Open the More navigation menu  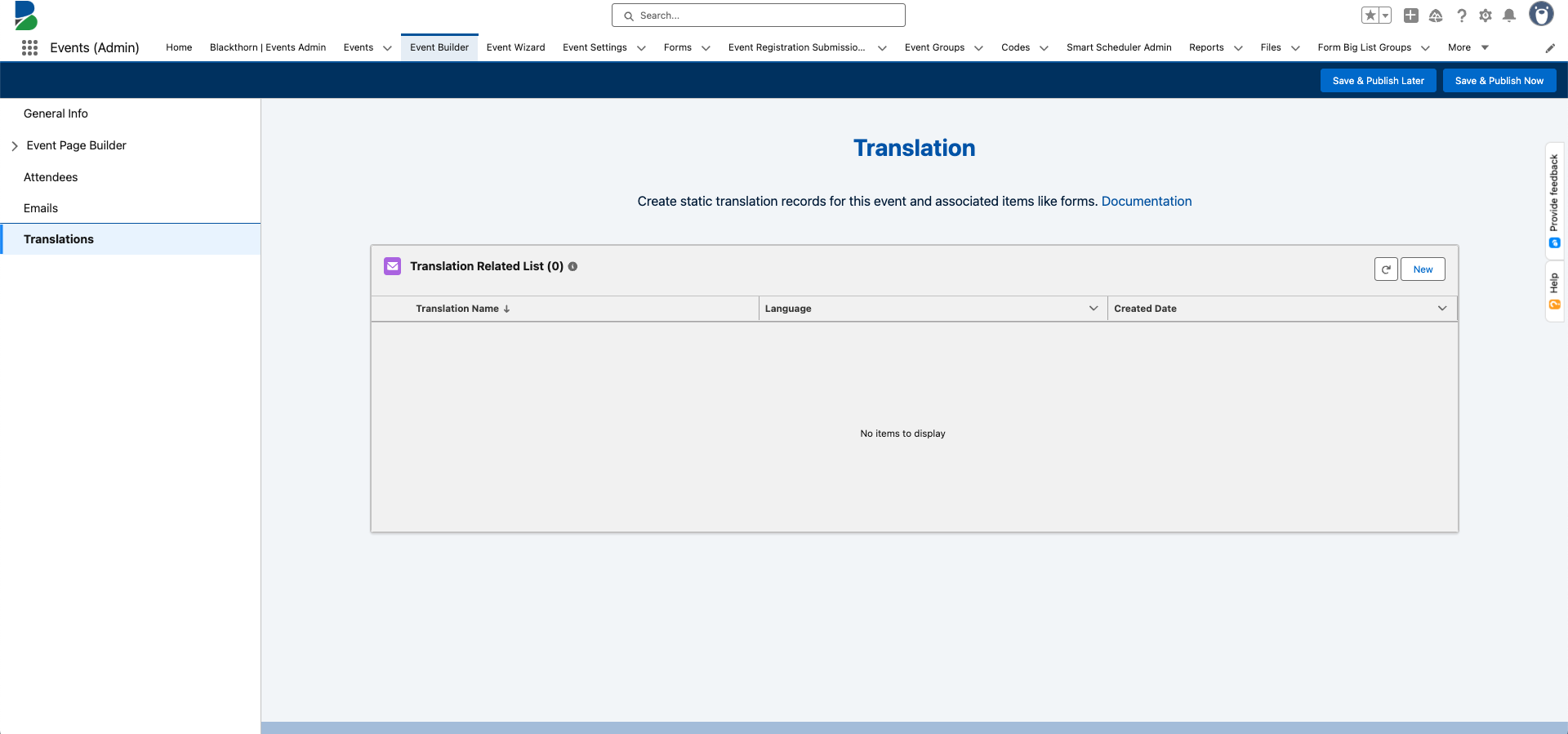pos(1468,47)
